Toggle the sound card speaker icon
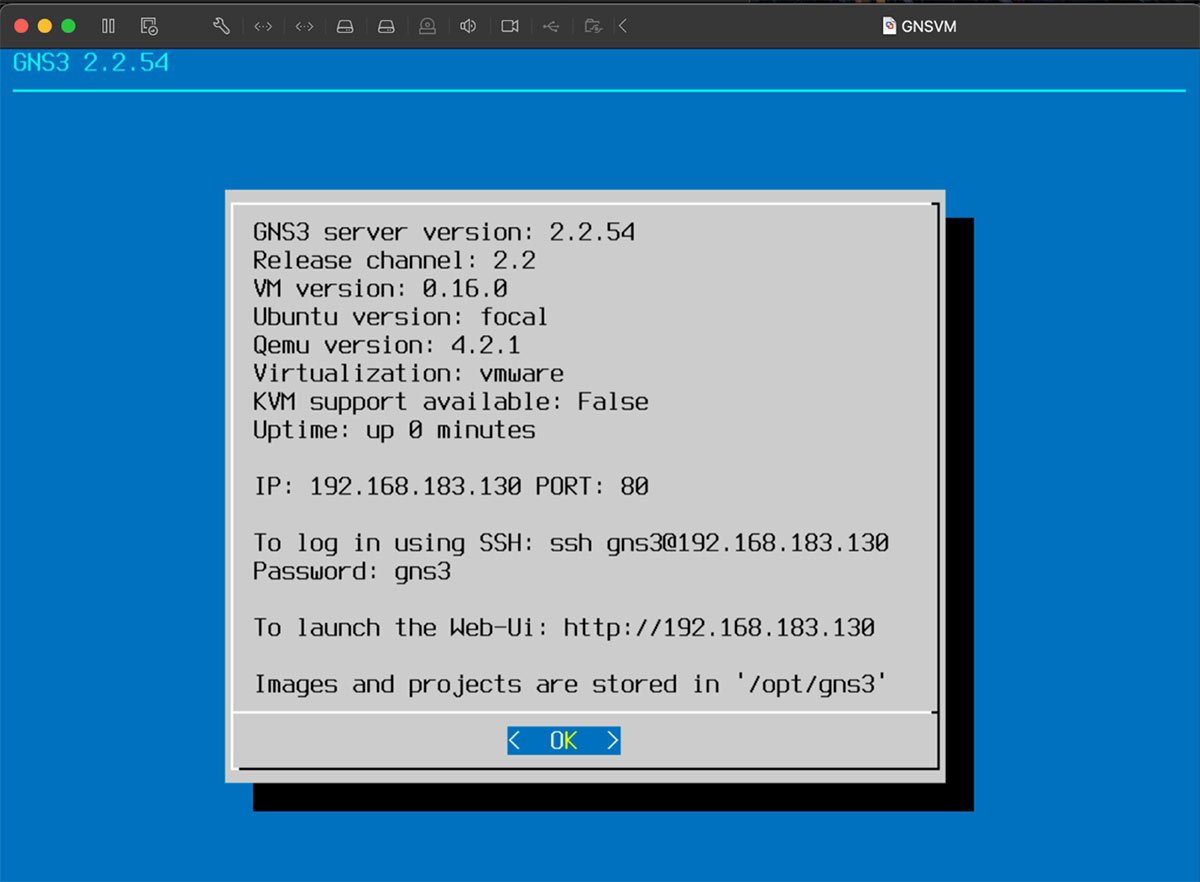The image size is (1200, 882). click(468, 26)
